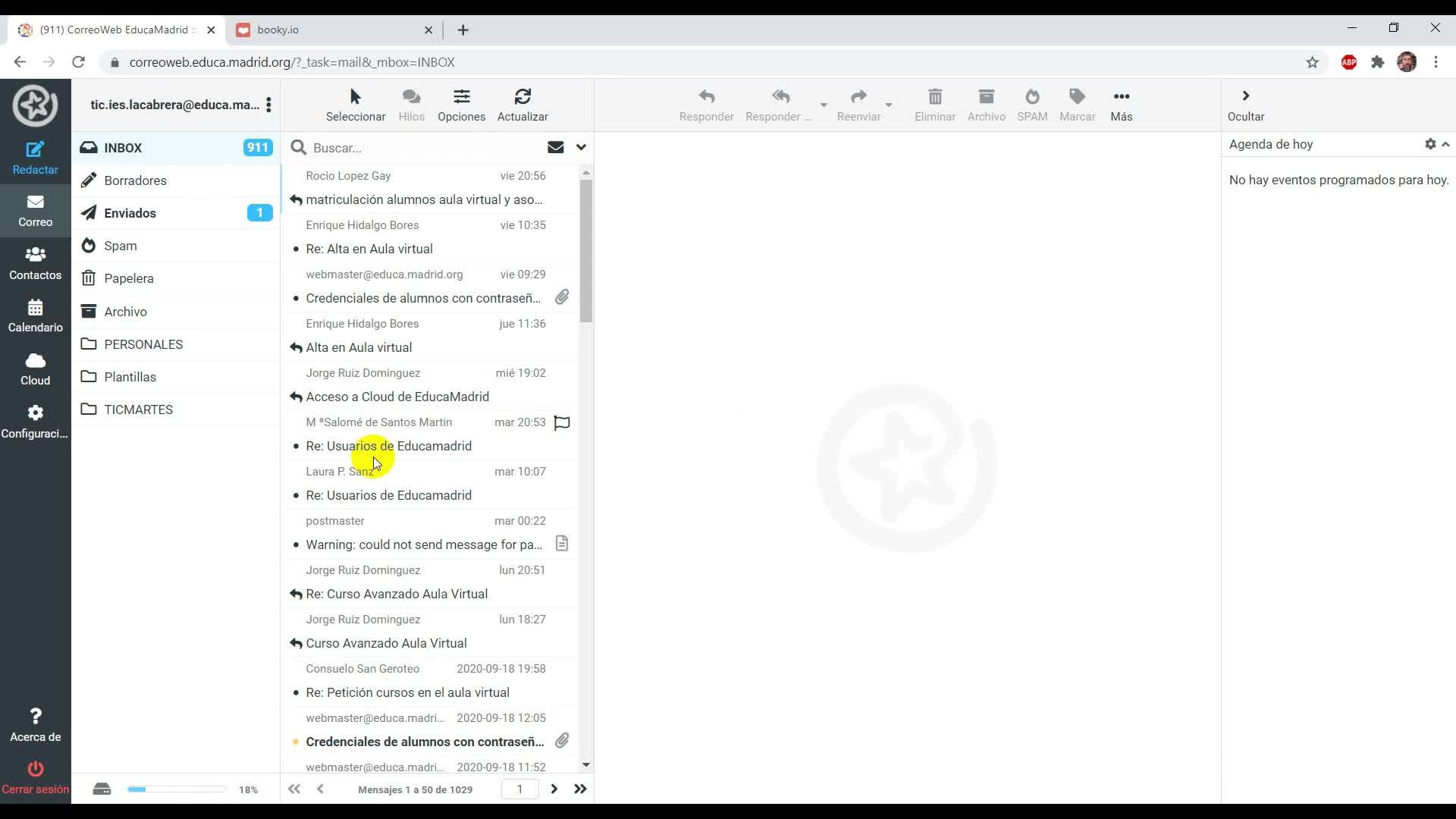Click the message list vertical scrollbar
The height and width of the screenshot is (819, 1456).
pyautogui.click(x=585, y=250)
